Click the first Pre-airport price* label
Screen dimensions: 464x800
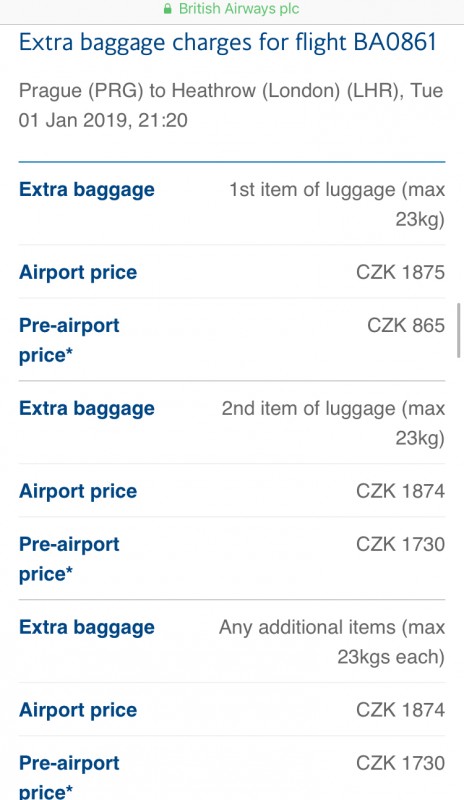tap(69, 340)
